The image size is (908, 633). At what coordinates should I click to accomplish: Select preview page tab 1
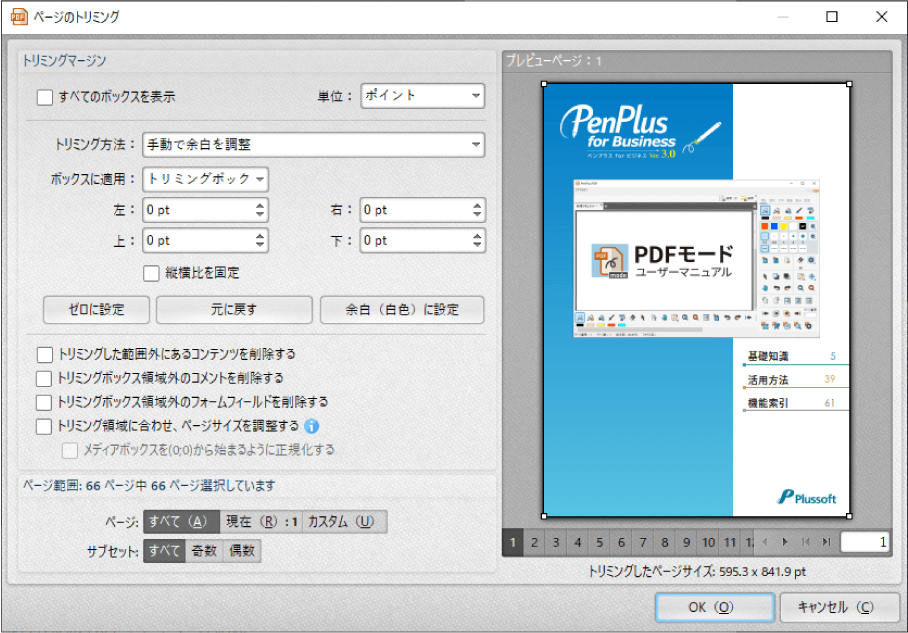pyautogui.click(x=512, y=543)
